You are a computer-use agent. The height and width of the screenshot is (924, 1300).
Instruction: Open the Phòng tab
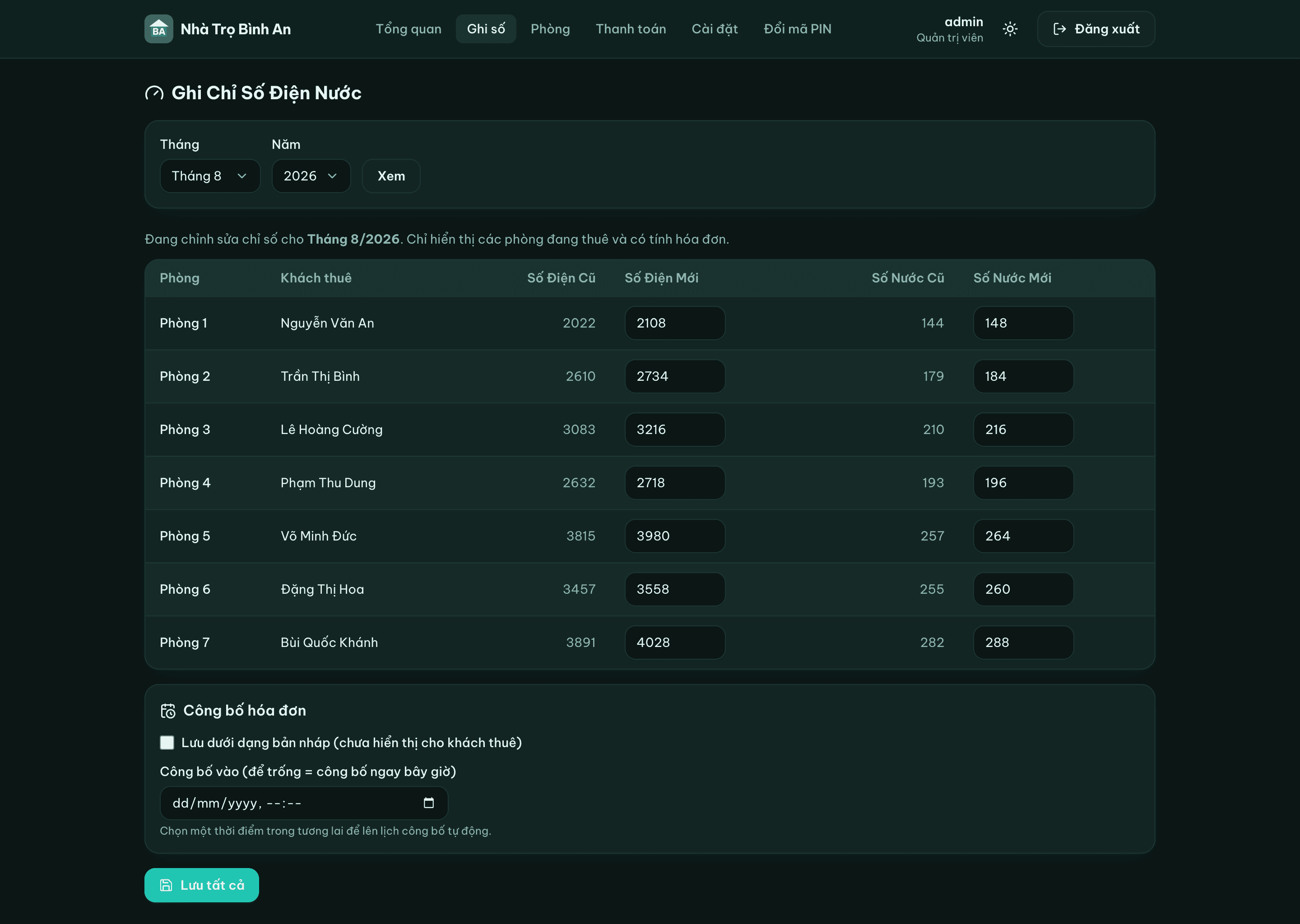coord(550,29)
